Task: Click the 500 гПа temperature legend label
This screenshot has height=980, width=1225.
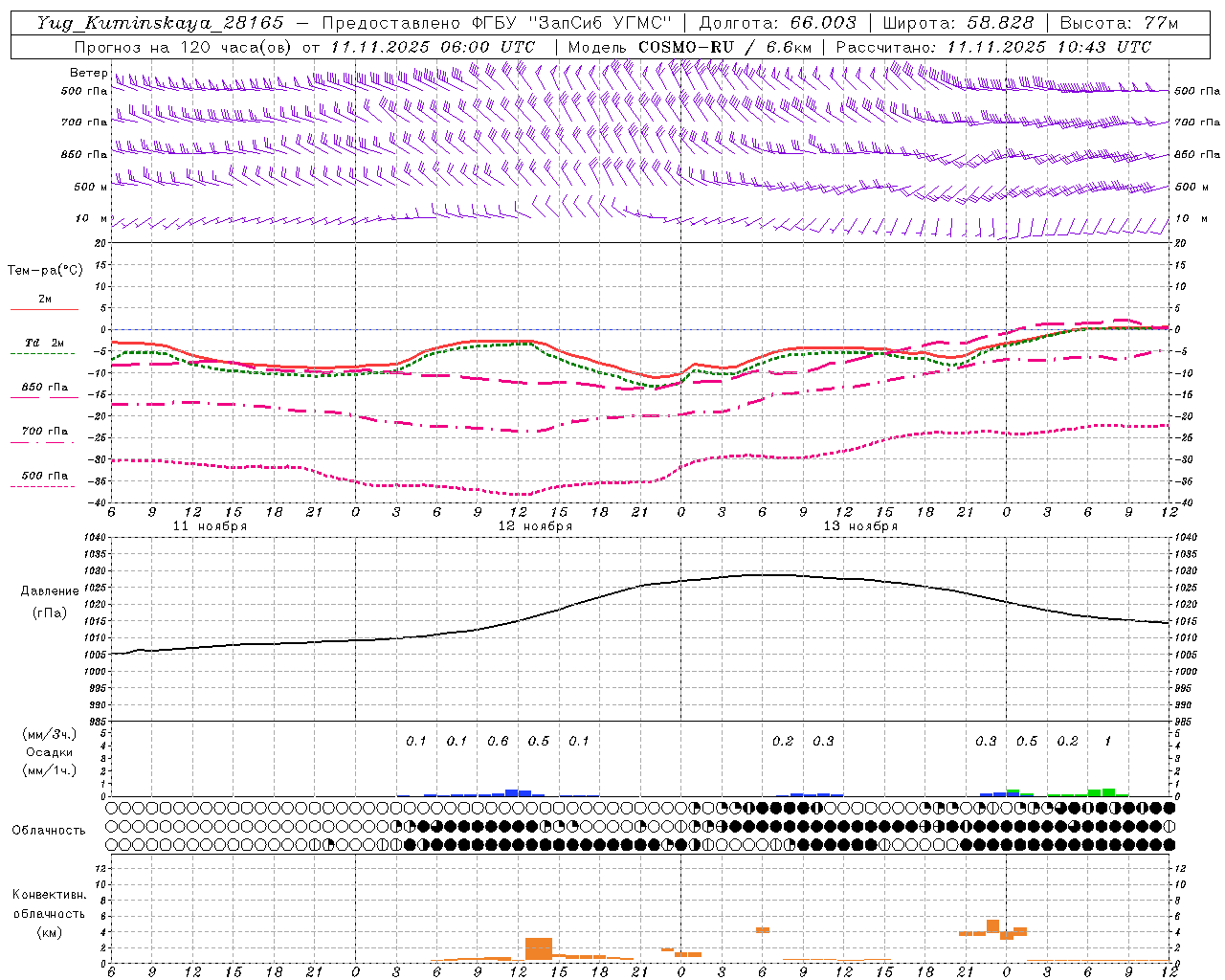Action: [45, 475]
